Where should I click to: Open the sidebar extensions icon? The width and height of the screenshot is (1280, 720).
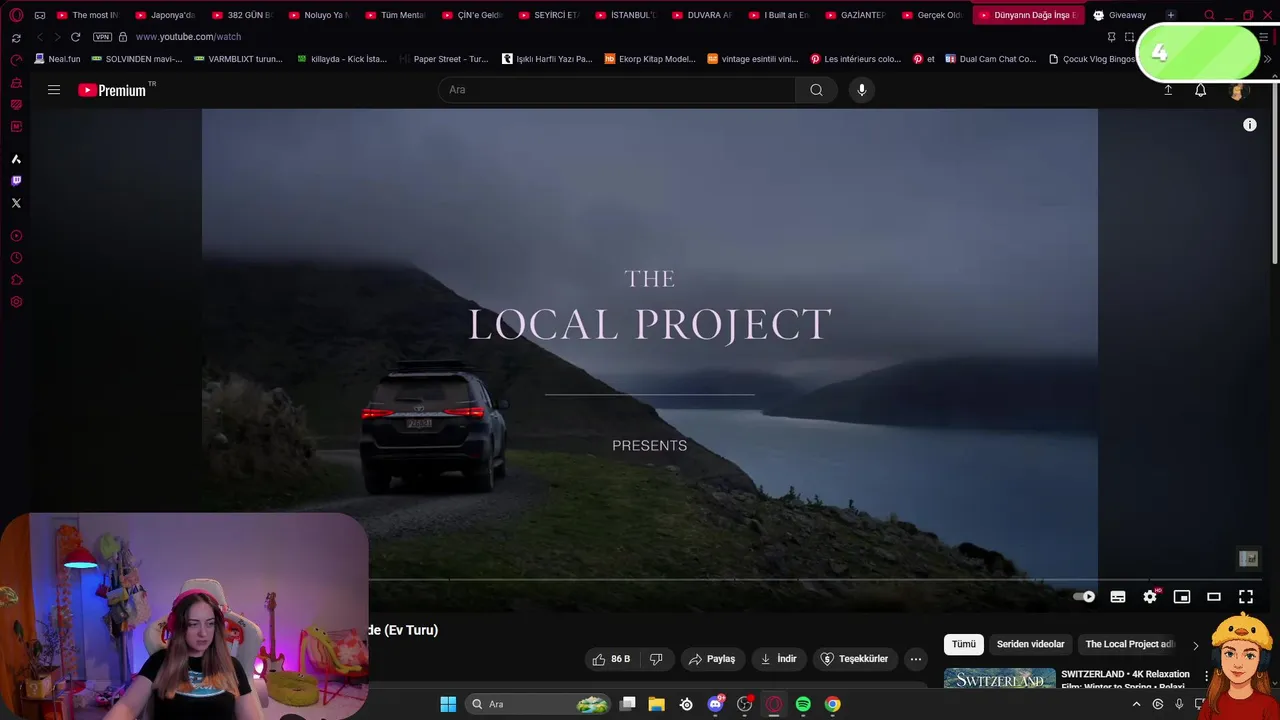pos(16,280)
